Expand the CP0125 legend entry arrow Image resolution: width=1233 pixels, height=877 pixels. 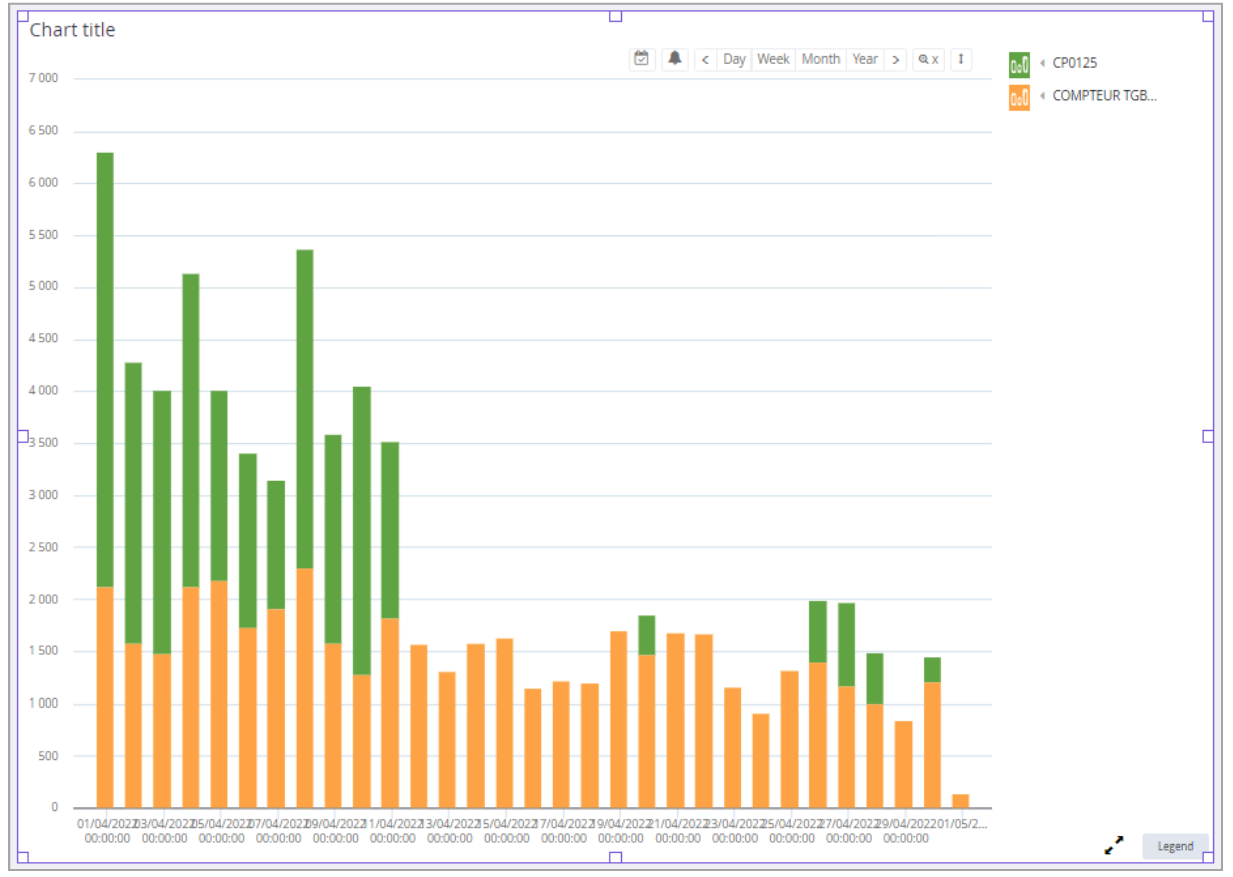1042,63
